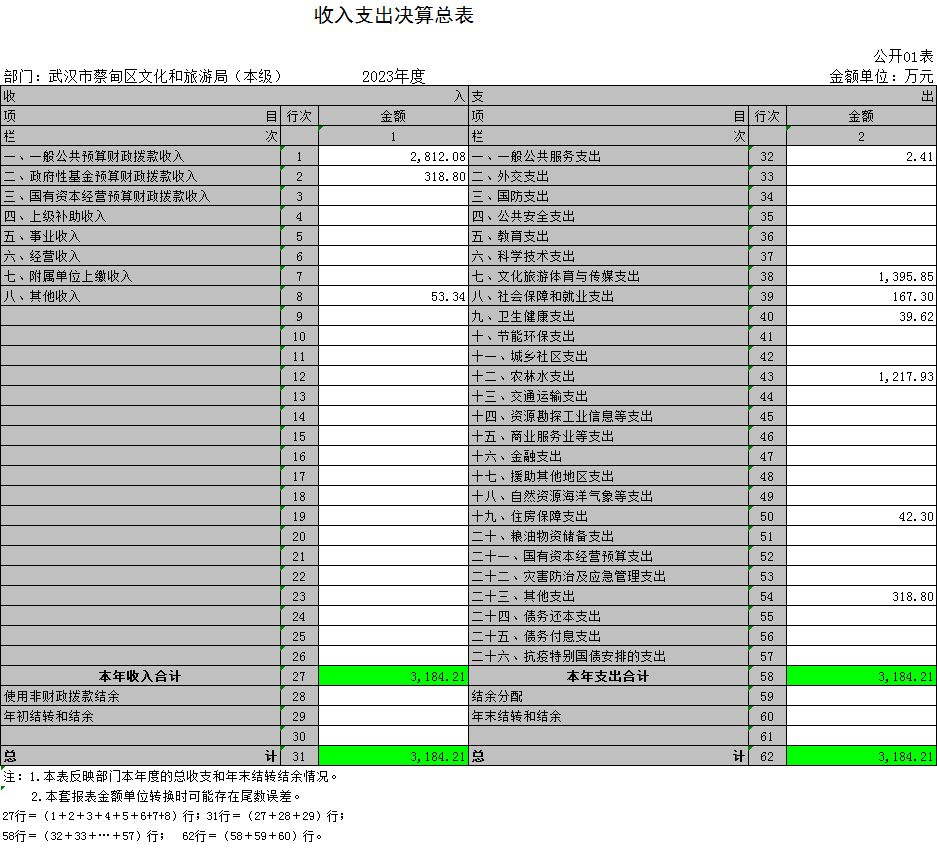This screenshot has width=937, height=866.
Task: Select the 节能环保支出 cell
Action: pyautogui.click(x=609, y=336)
